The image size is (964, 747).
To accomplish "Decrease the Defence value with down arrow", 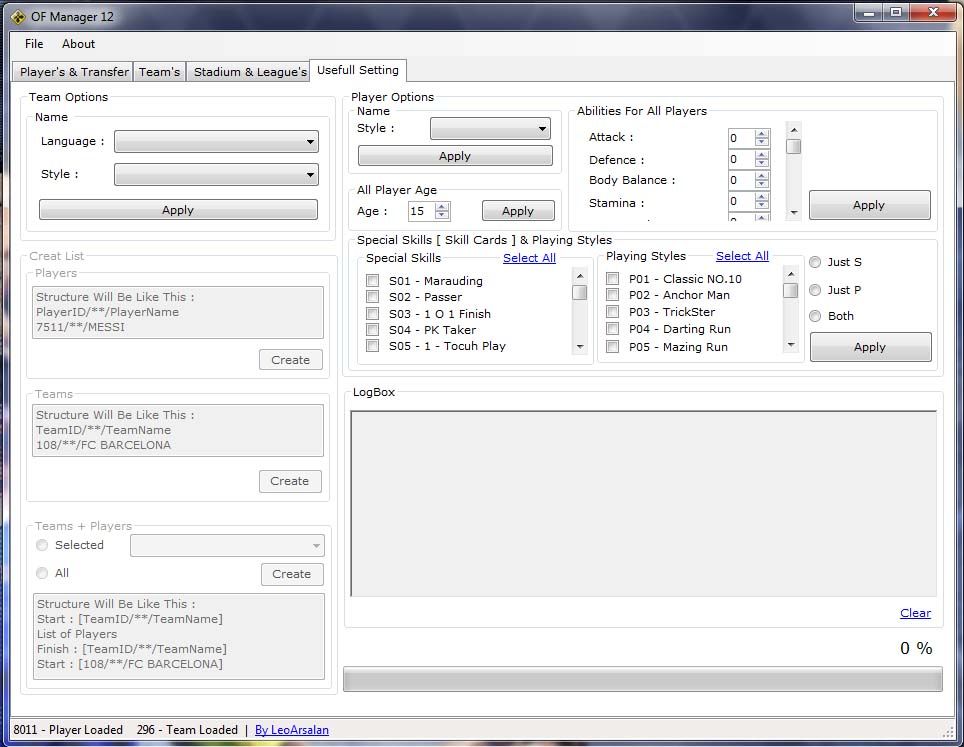I will (x=762, y=164).
